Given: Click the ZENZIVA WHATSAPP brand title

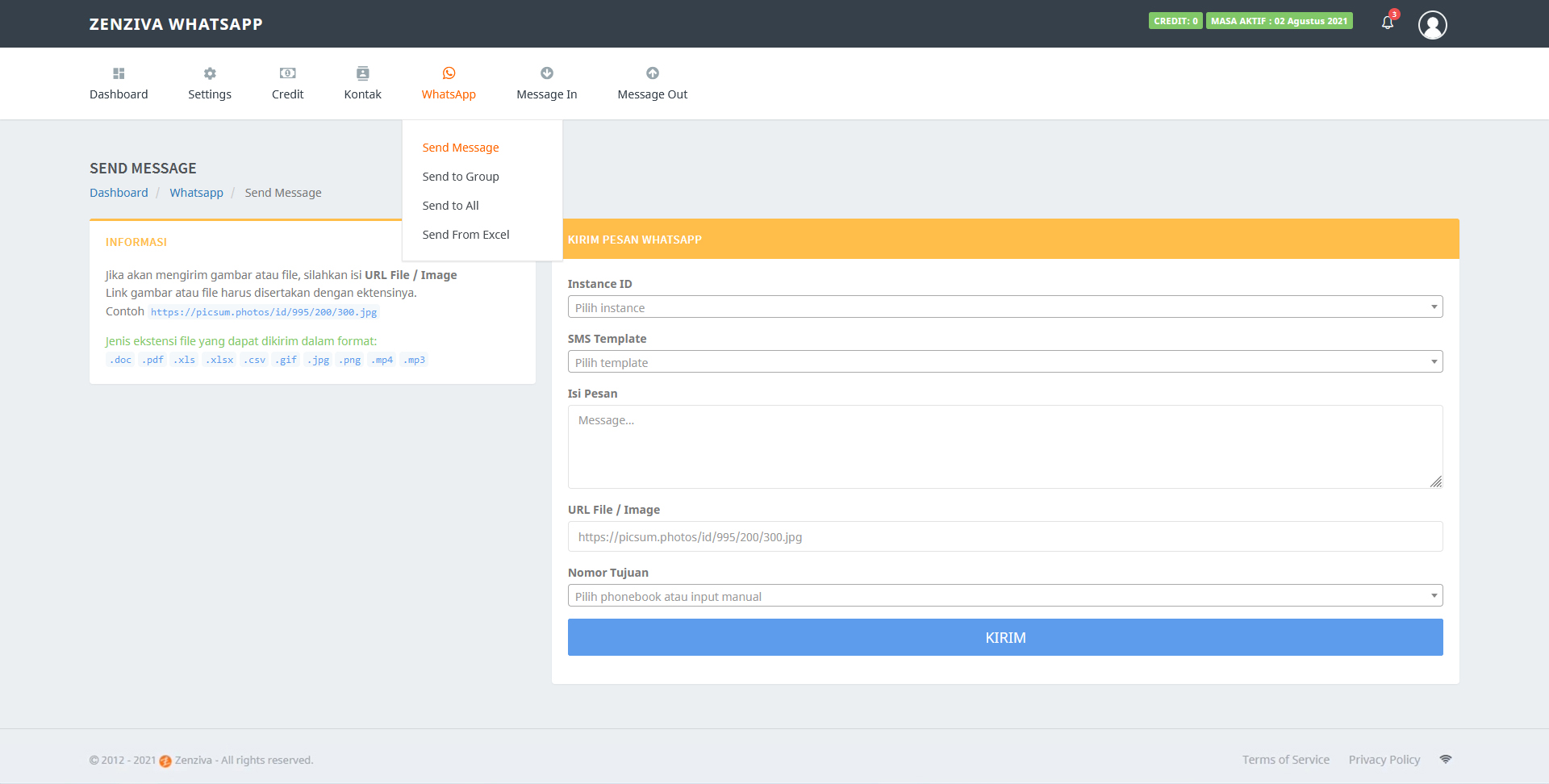Looking at the screenshot, I should click(176, 24).
